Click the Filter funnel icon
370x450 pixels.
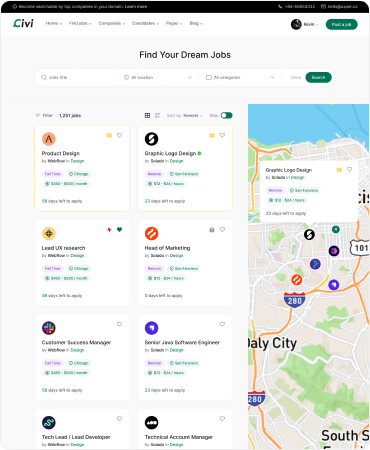tap(38, 115)
